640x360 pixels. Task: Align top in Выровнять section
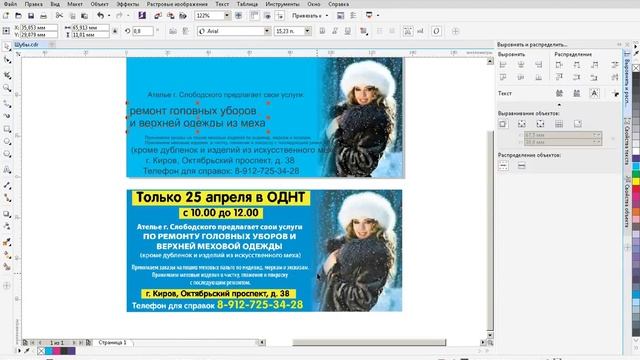click(503, 77)
